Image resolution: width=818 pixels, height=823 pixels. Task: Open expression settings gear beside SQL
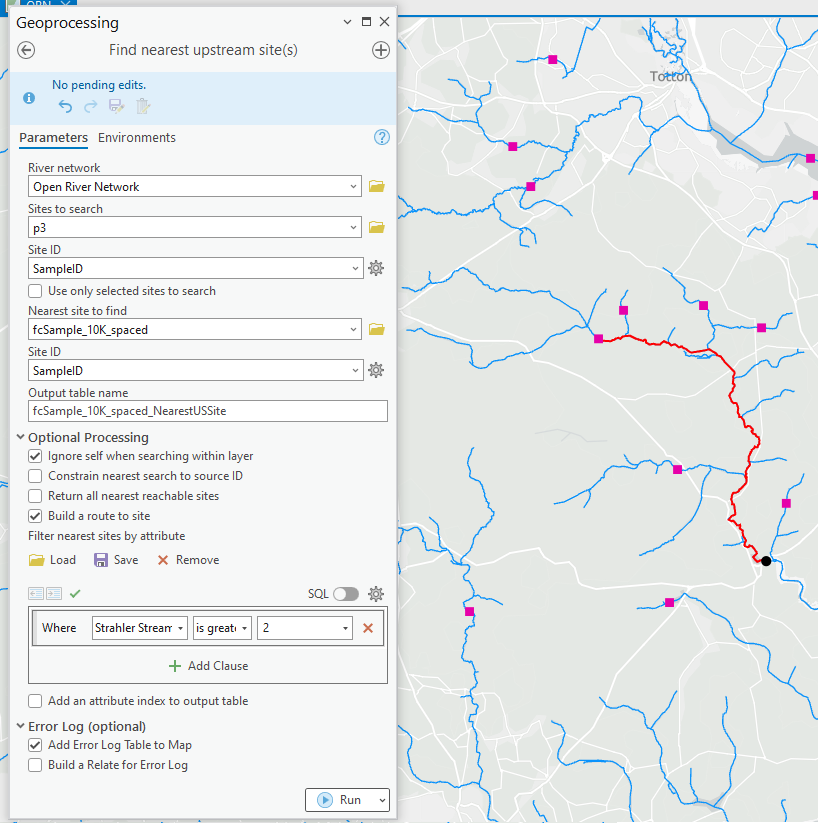coord(376,594)
